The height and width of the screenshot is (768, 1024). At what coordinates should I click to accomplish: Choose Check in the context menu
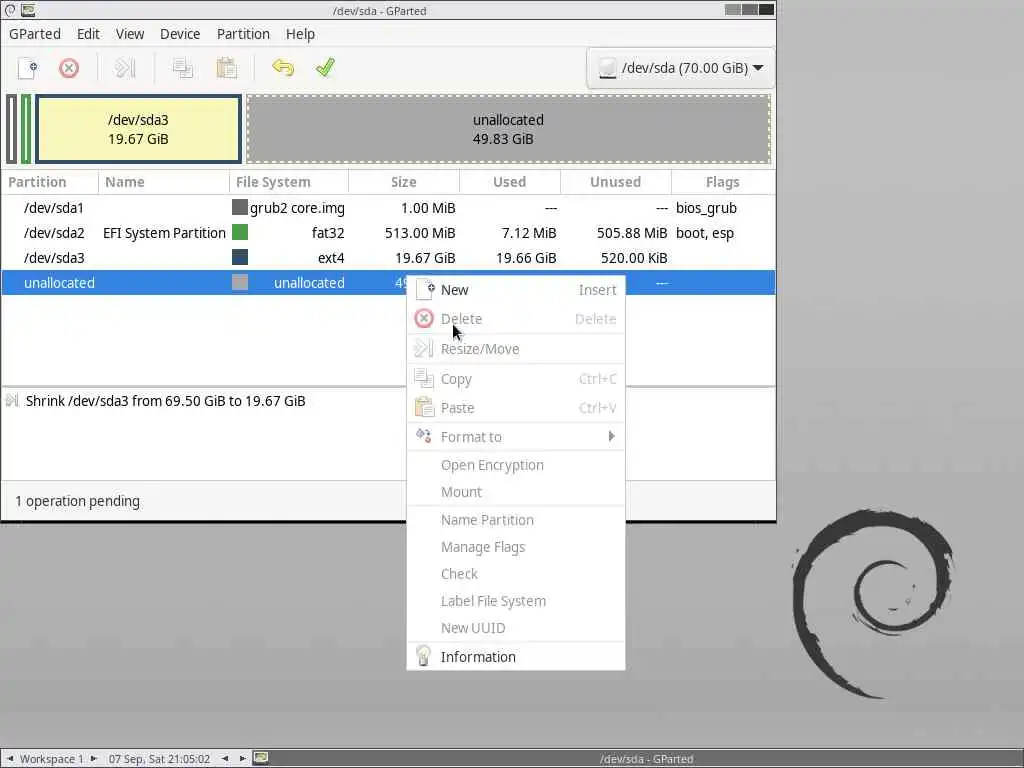(x=516, y=573)
